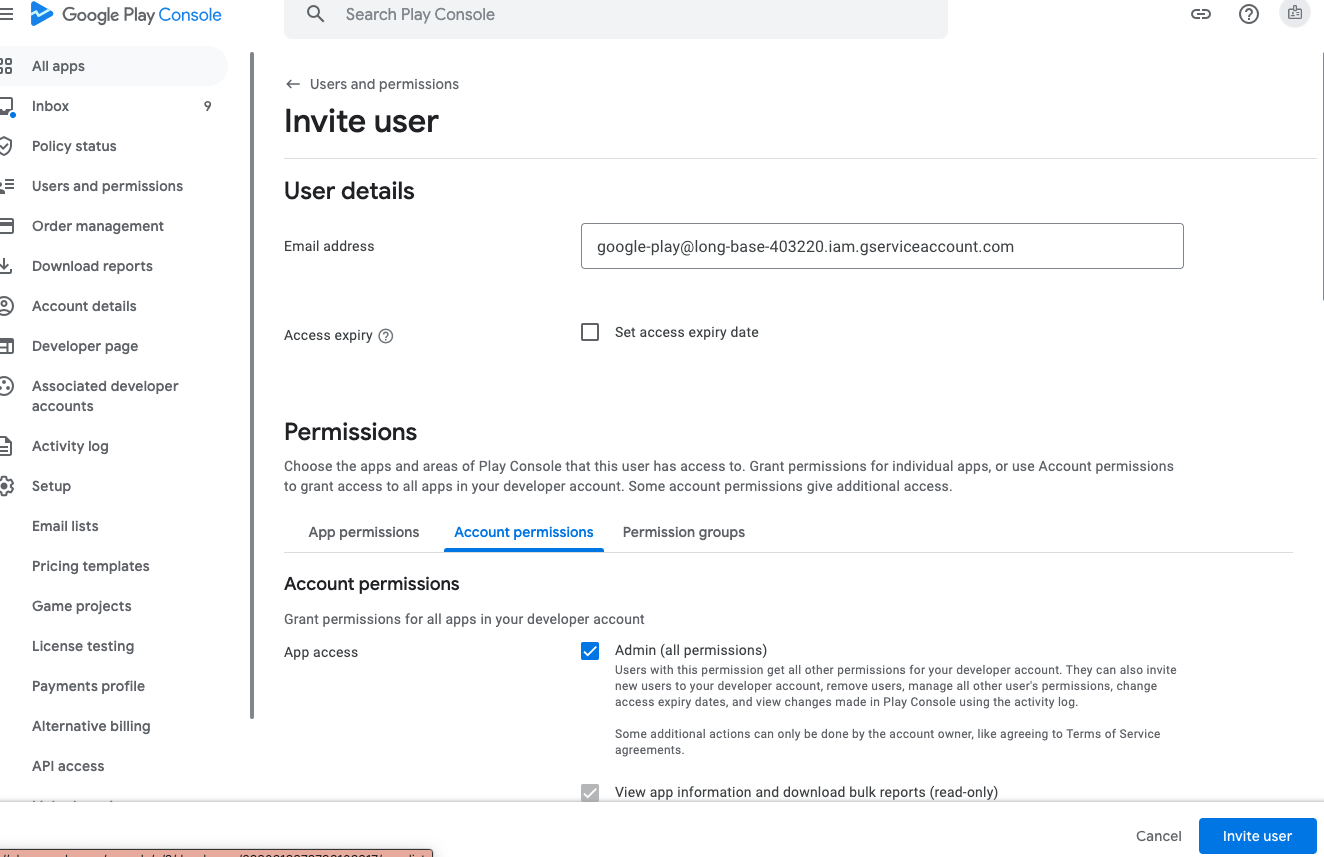Open the Access expiry help tooltip icon
The height and width of the screenshot is (857, 1324).
pos(386,335)
